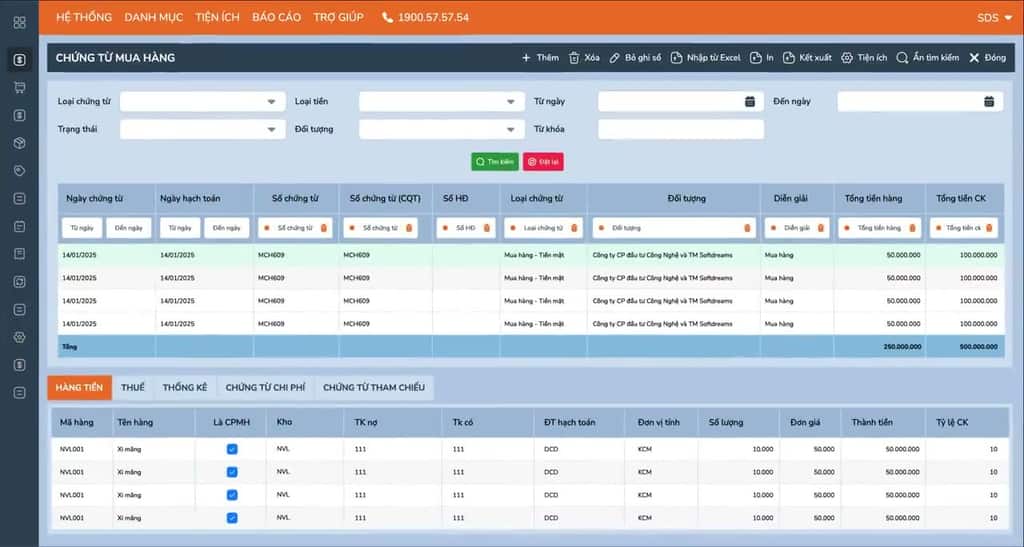Screen dimensions: 1024x547
Task: Open calendar picker for Từ ngày field
Action: tap(750, 101)
